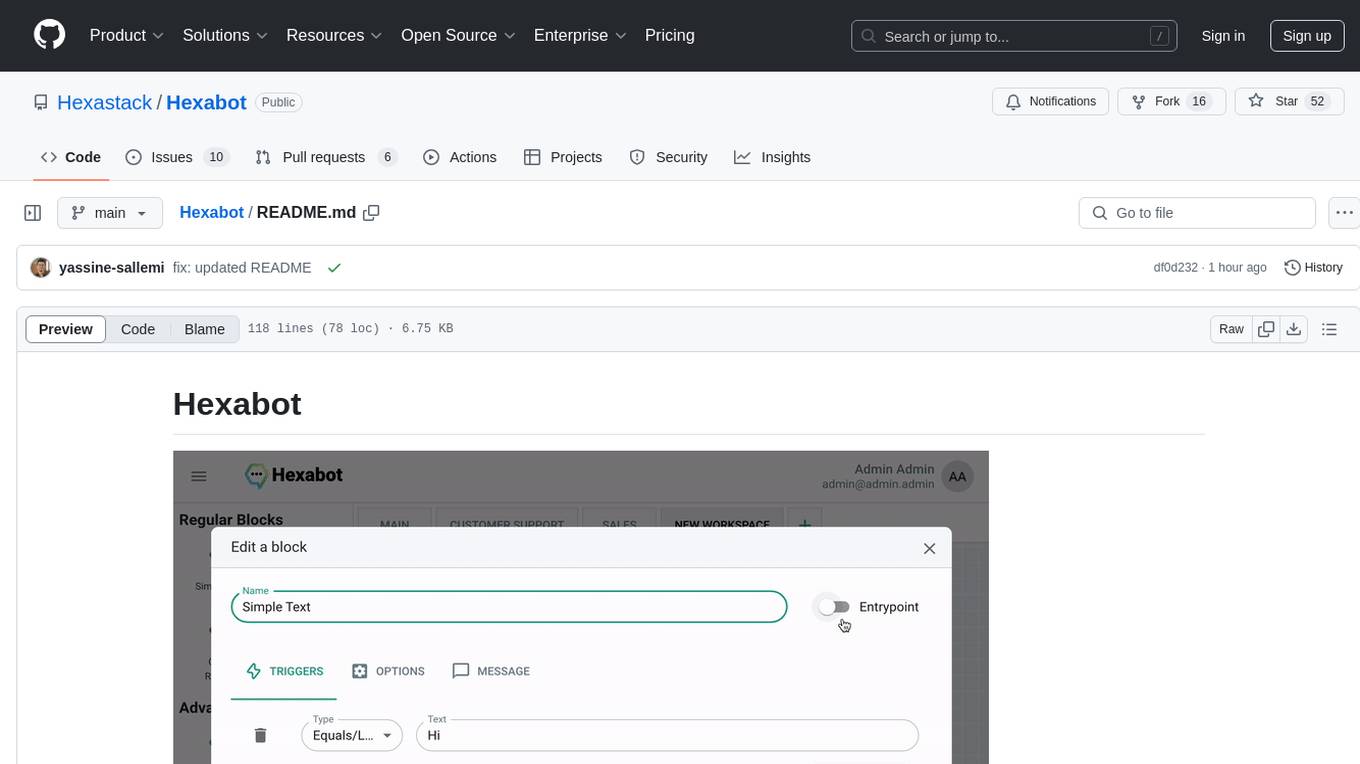Click the Fork count 16
This screenshot has height=764, width=1360.
[x=1200, y=101]
